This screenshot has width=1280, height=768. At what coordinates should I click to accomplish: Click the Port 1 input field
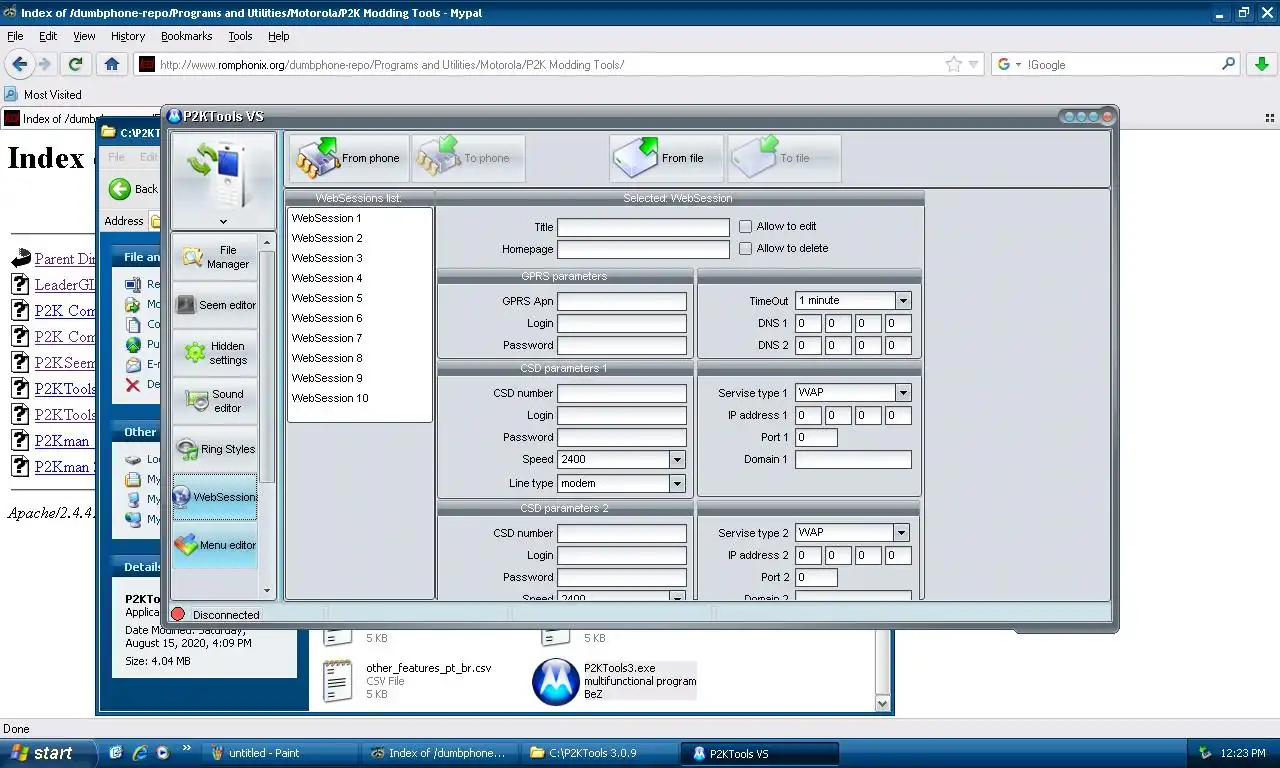coord(816,437)
